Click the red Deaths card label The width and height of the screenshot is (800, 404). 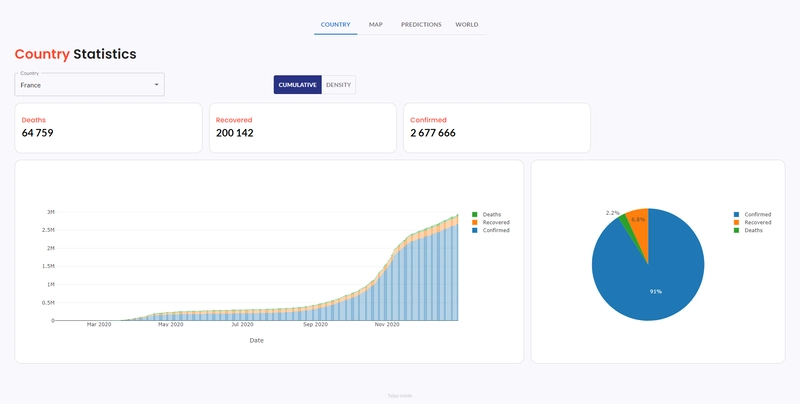point(34,120)
